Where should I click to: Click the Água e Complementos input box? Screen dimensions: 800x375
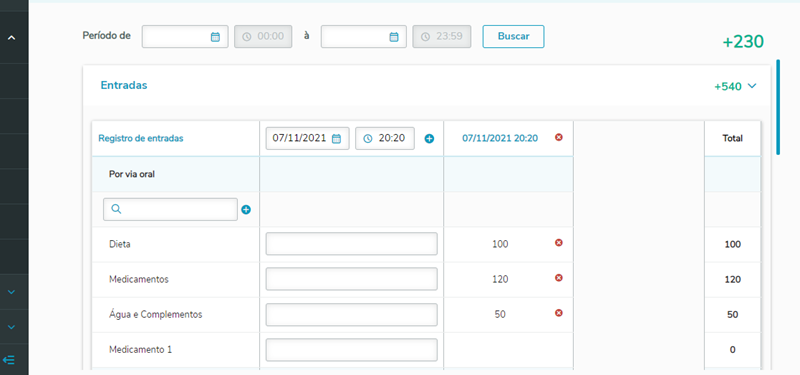(x=352, y=314)
